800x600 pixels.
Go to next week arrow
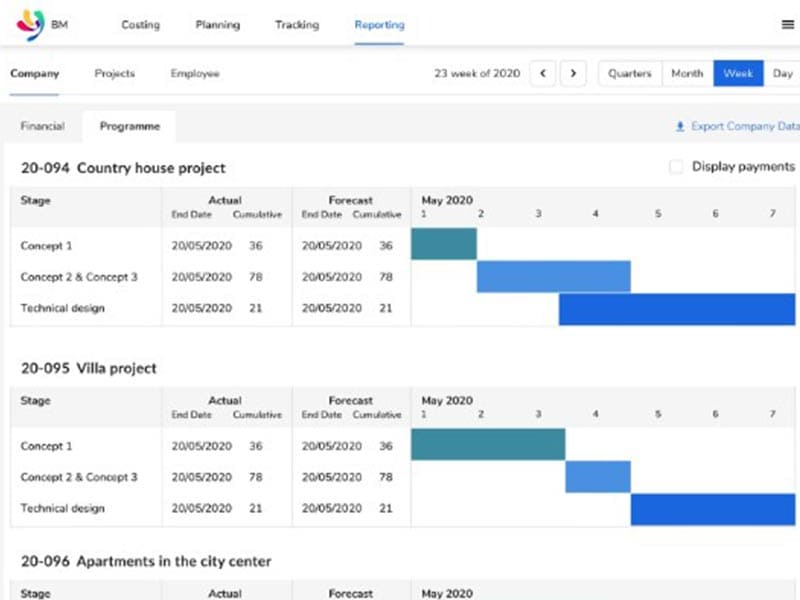pos(573,74)
